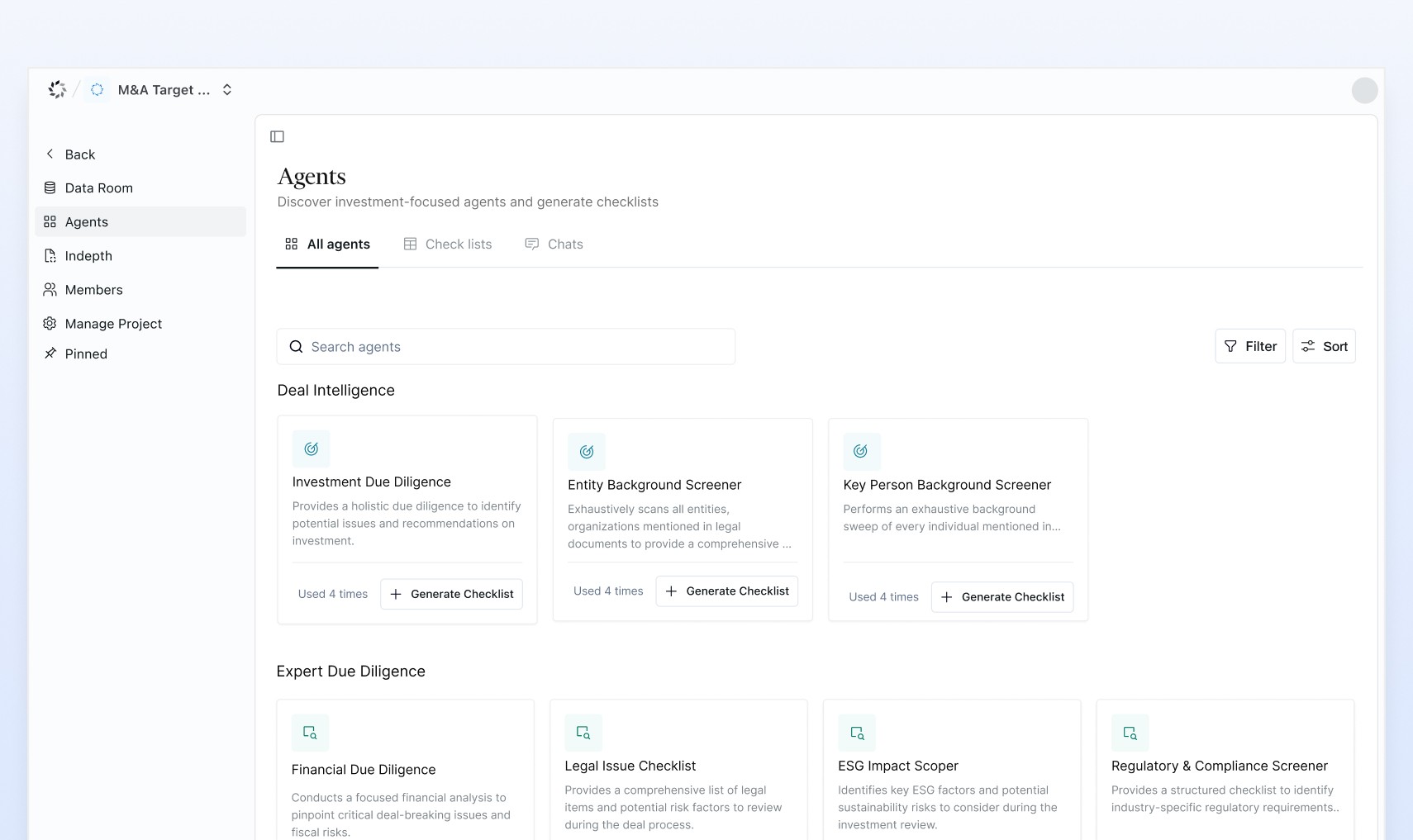Screen dimensions: 1413x840
Task: Click the Chats speech bubble icon
Action: click(x=532, y=244)
